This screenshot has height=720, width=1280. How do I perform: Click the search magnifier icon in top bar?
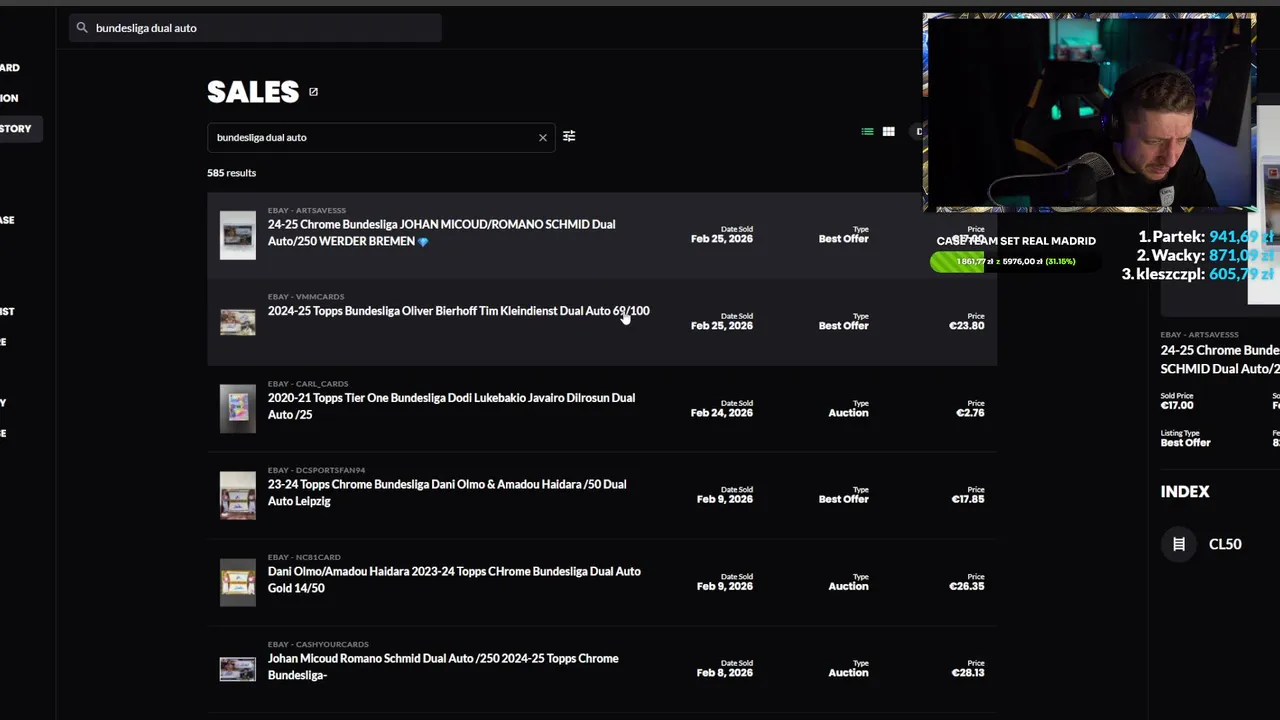pos(82,28)
